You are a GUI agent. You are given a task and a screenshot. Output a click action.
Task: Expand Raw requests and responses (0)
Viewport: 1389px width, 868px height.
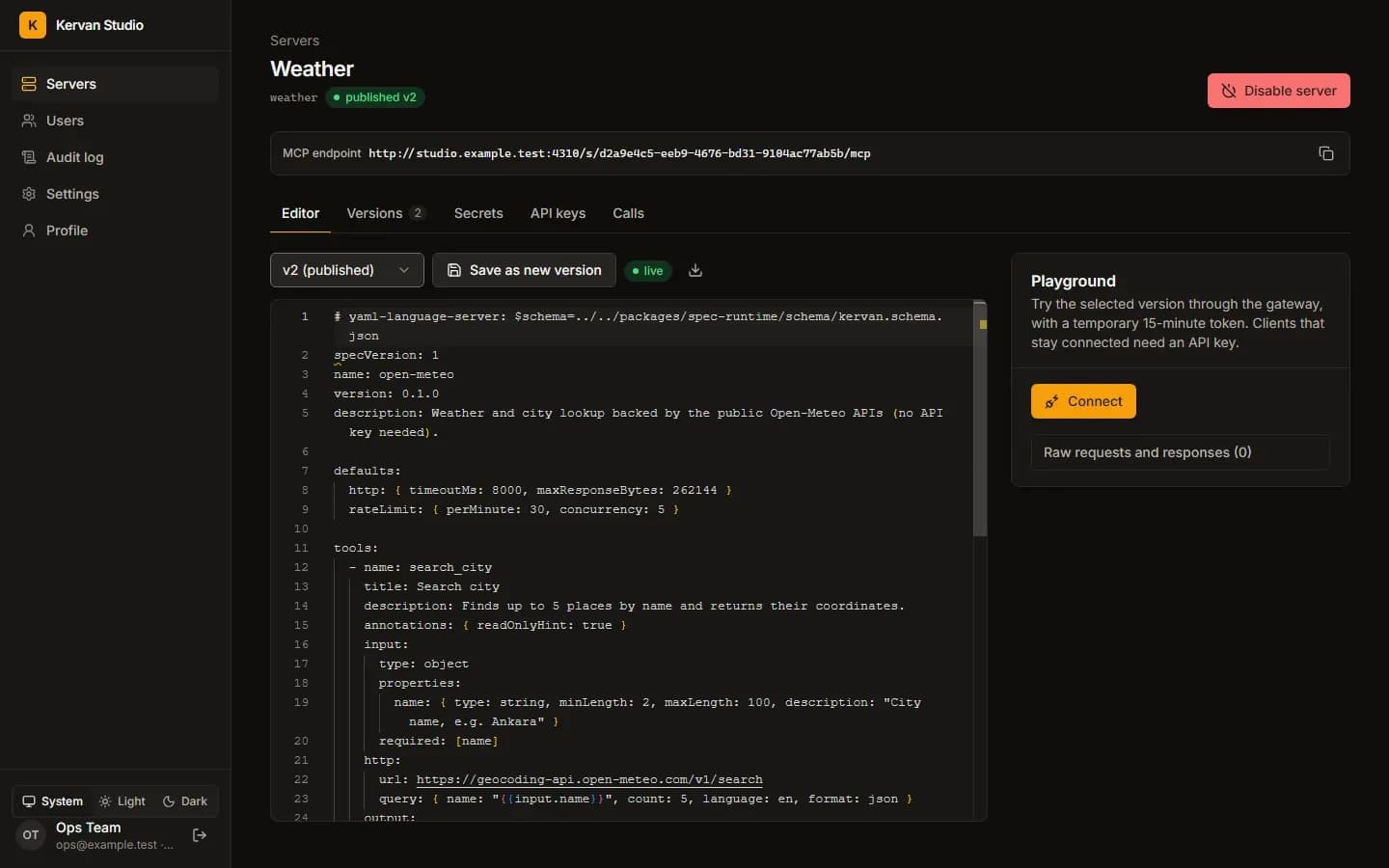click(1180, 452)
